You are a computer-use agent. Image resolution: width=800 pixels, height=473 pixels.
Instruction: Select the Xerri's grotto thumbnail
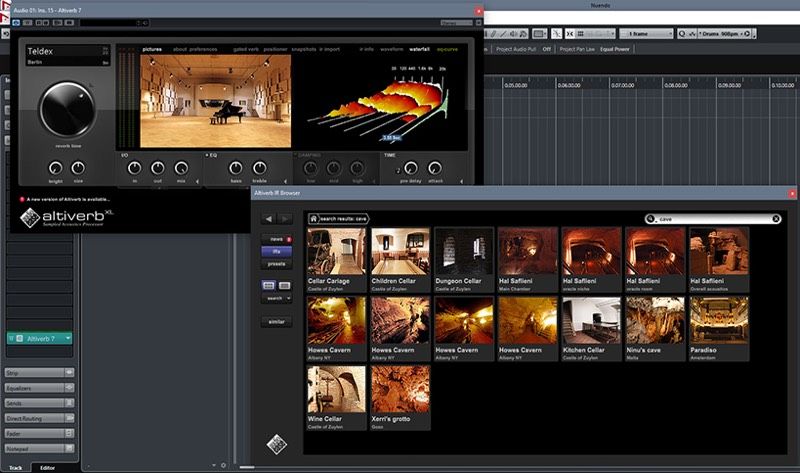400,398
